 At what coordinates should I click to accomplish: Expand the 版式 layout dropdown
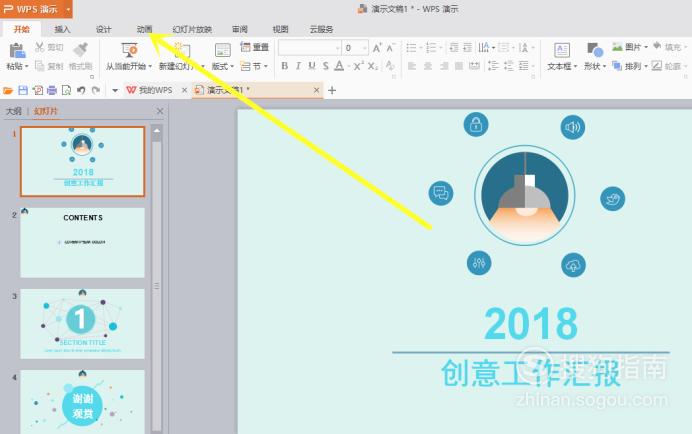pos(232,67)
